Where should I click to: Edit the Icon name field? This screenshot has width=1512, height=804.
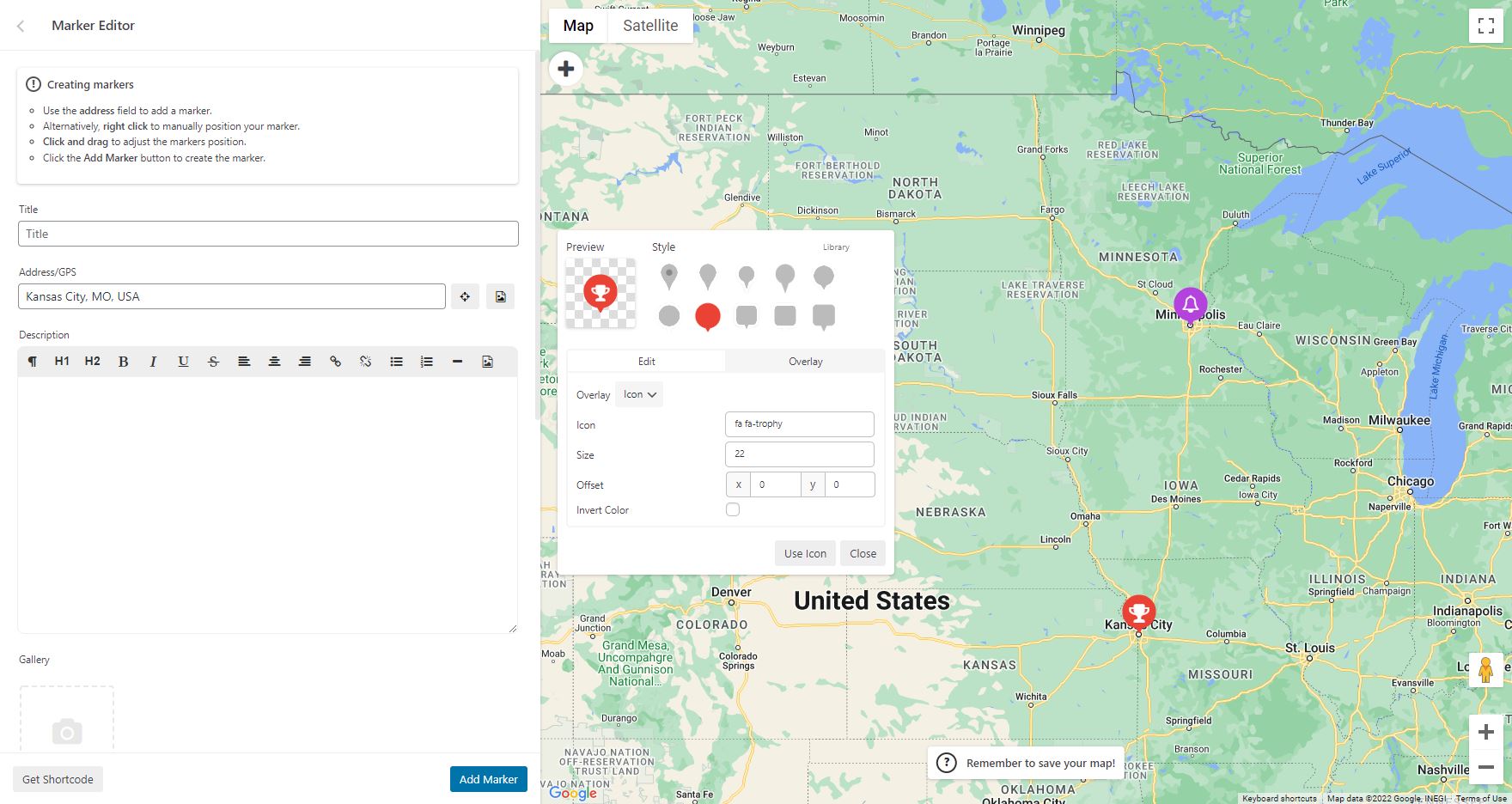[x=800, y=423]
